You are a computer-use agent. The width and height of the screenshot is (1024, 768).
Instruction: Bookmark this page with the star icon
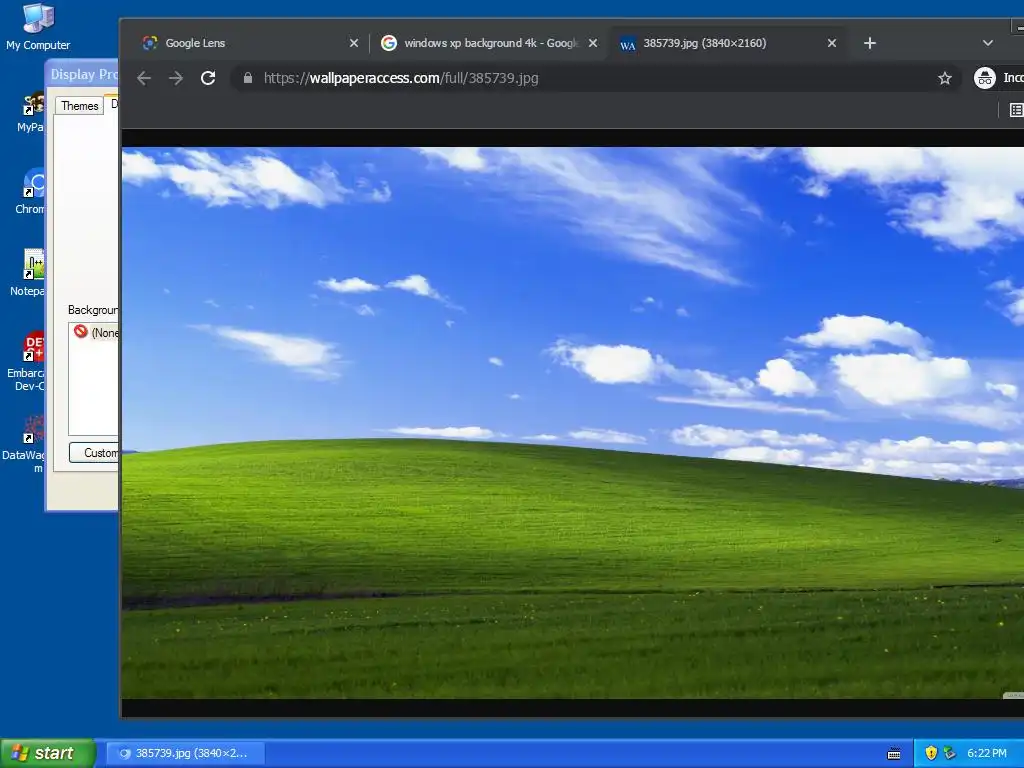[944, 78]
